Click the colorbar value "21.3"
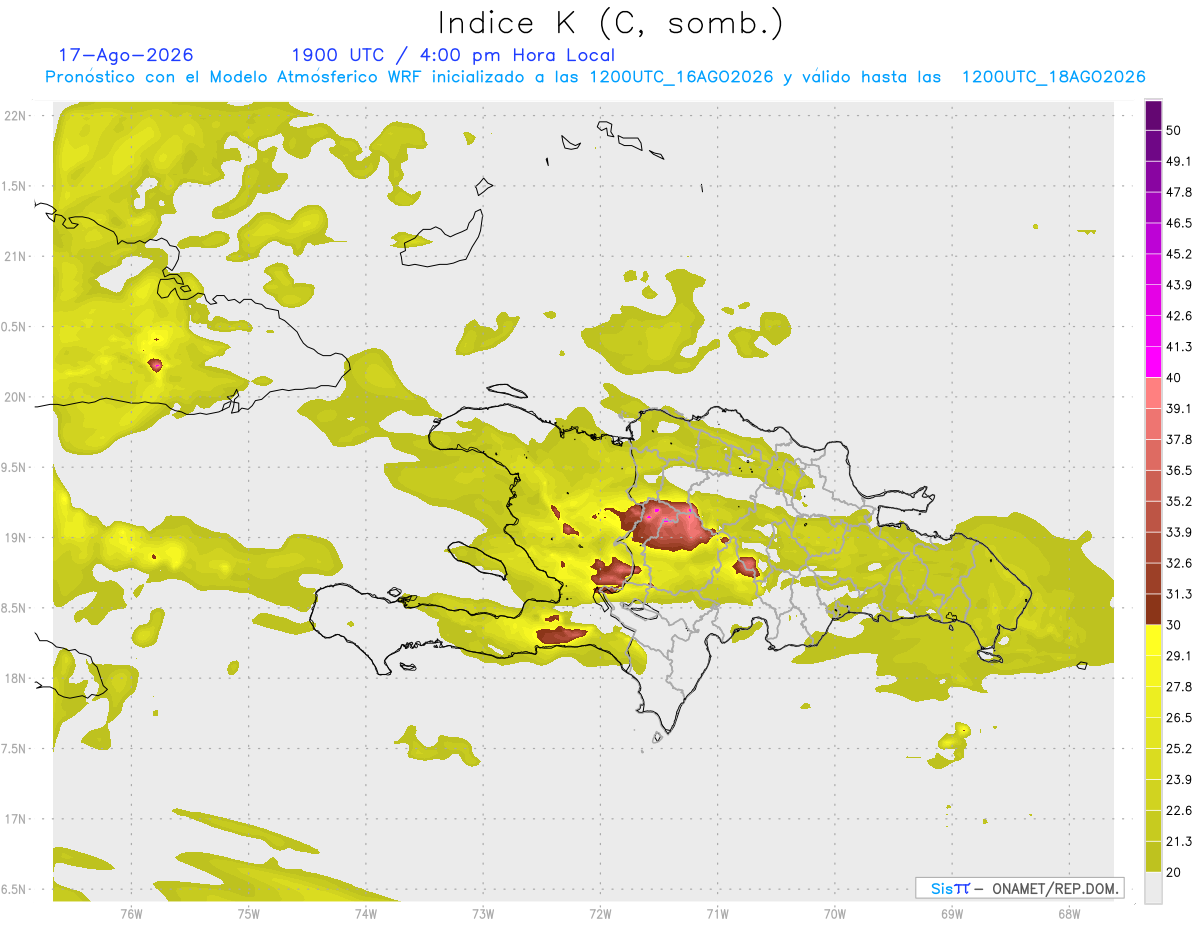1200x927 pixels. (1180, 841)
